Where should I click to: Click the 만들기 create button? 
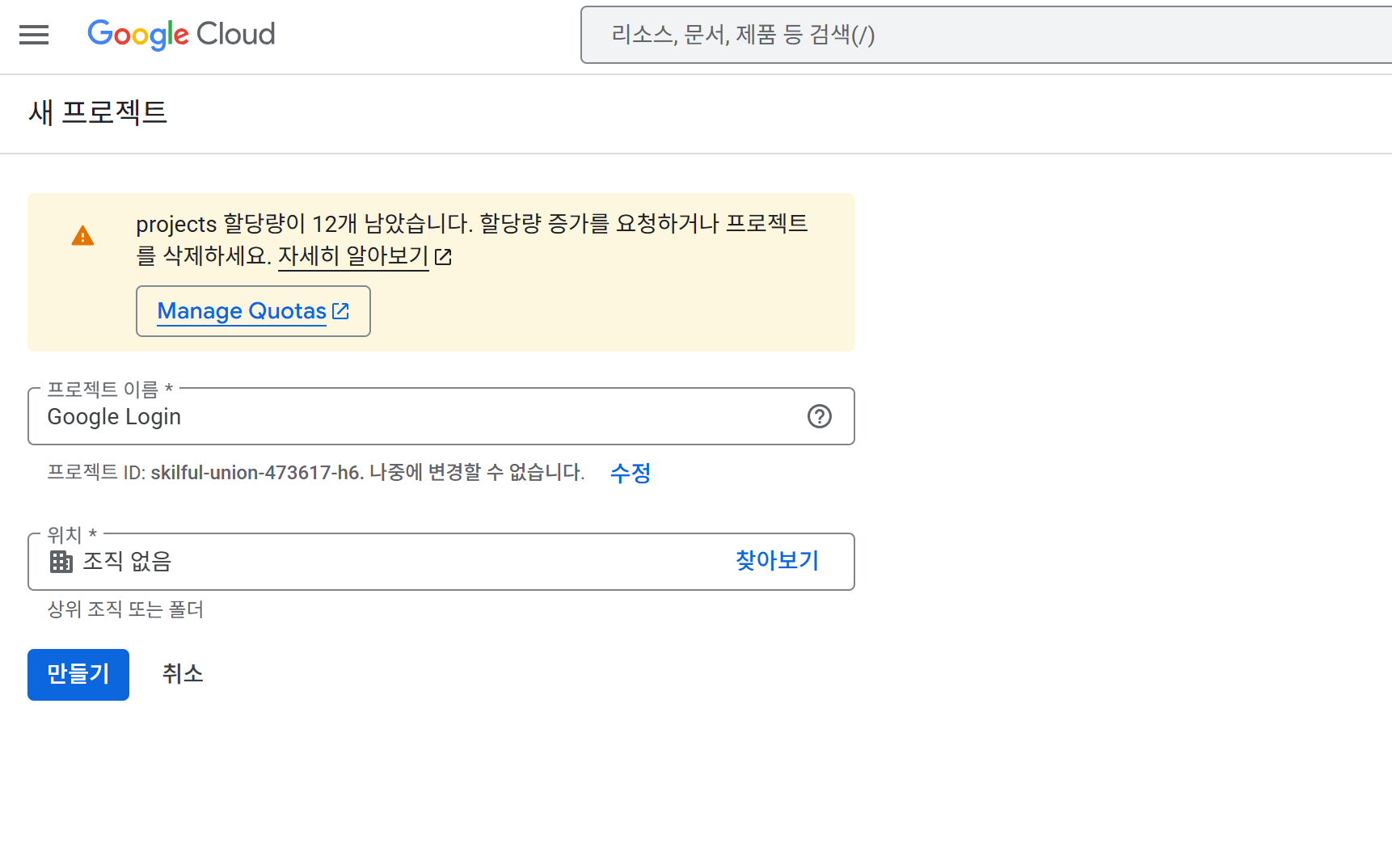(78, 674)
